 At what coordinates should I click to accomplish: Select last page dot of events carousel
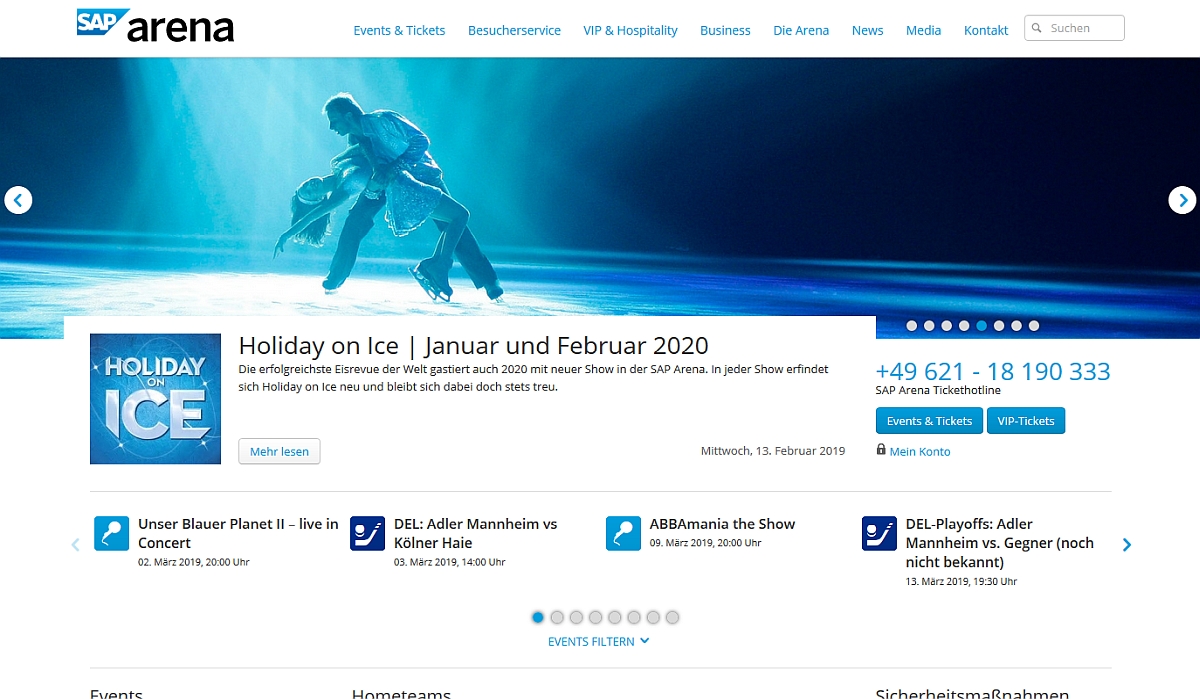tap(672, 617)
